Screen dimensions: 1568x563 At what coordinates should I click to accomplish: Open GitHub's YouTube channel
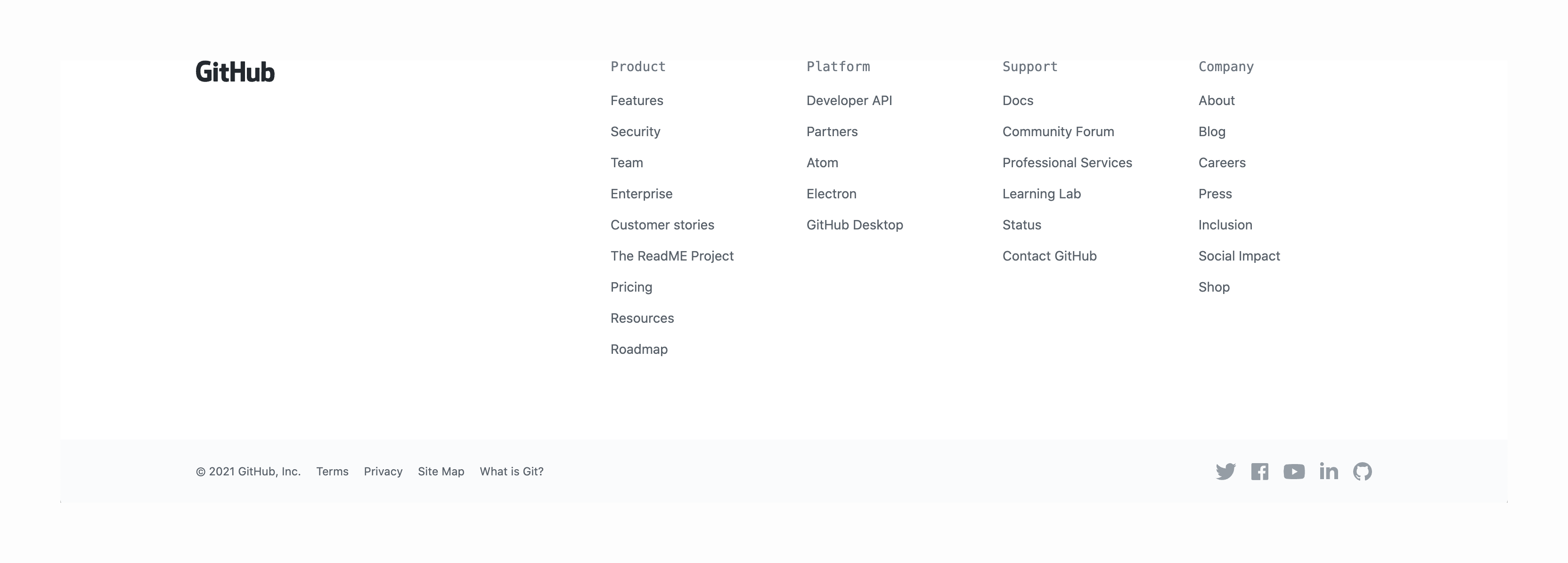tap(1294, 471)
